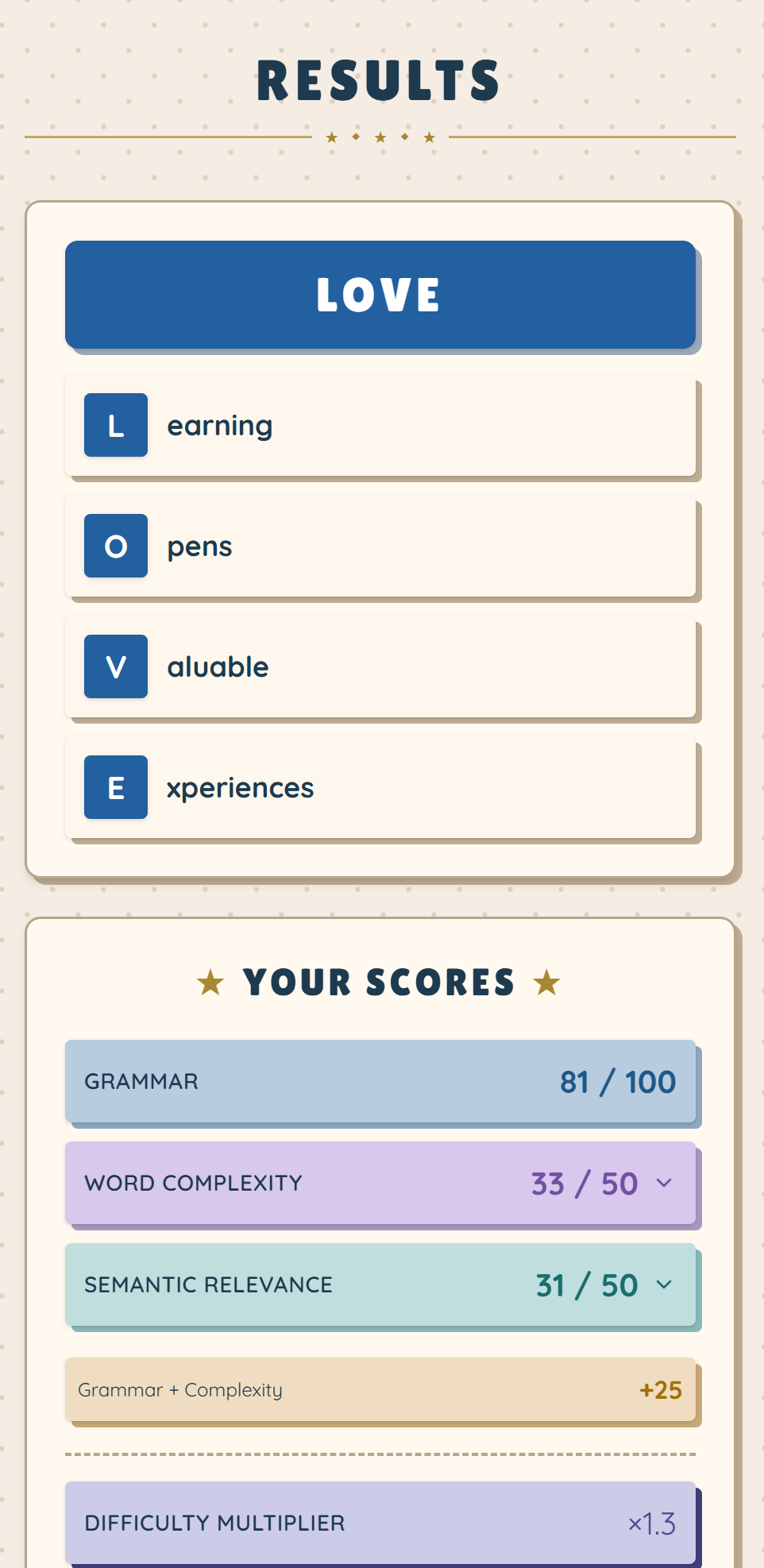This screenshot has height=1568, width=764.
Task: Select the Grammar score row
Action: (x=380, y=1081)
